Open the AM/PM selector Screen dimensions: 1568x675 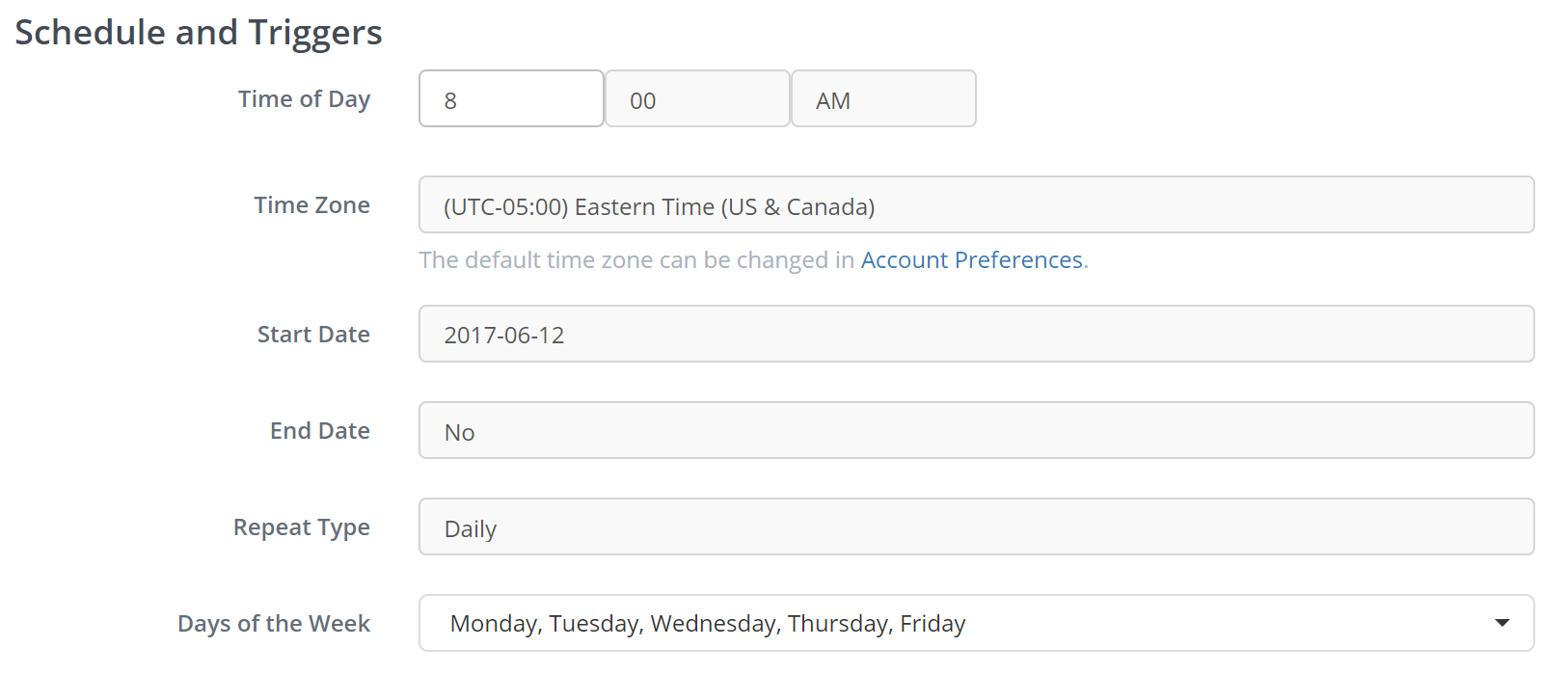pos(883,99)
